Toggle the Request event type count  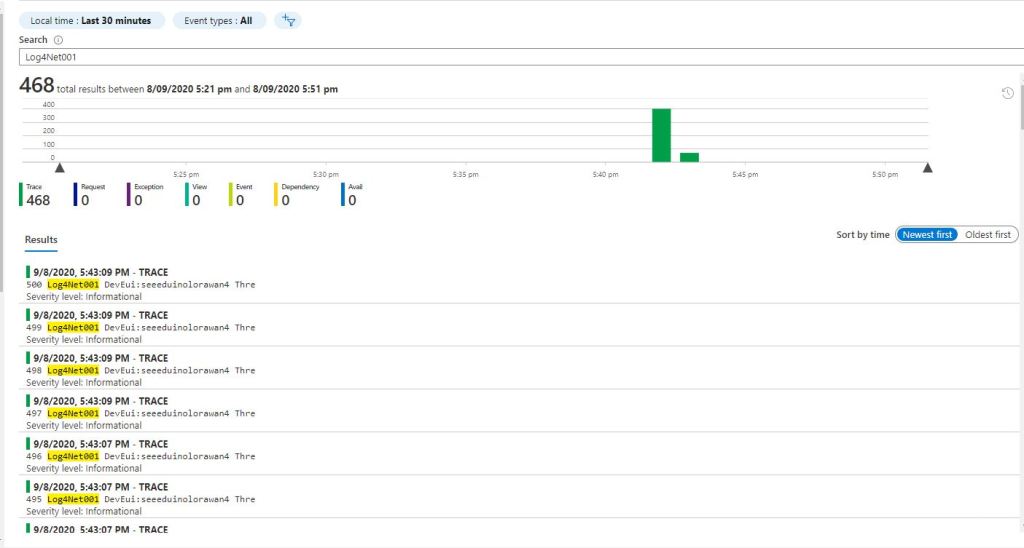click(86, 200)
